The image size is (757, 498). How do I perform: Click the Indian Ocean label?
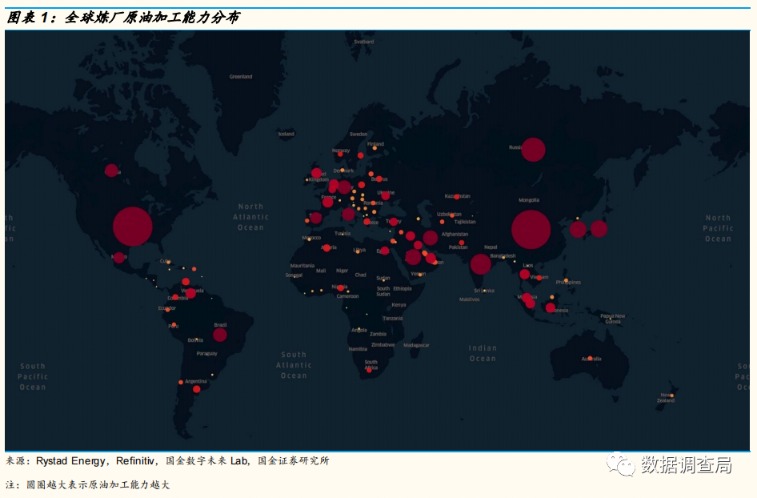tap(482, 353)
